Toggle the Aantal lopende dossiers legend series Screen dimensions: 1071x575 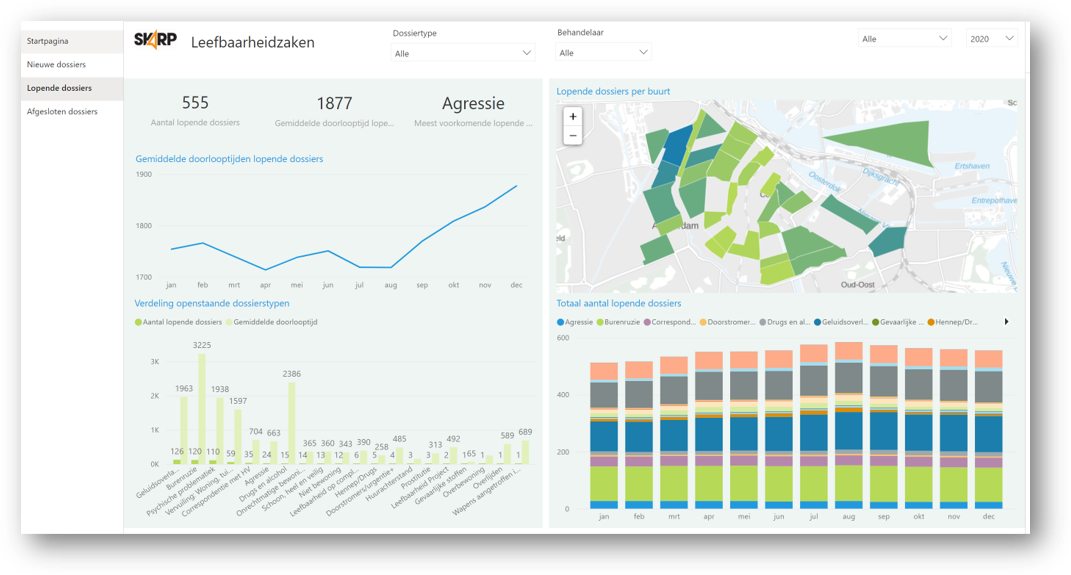(139, 322)
